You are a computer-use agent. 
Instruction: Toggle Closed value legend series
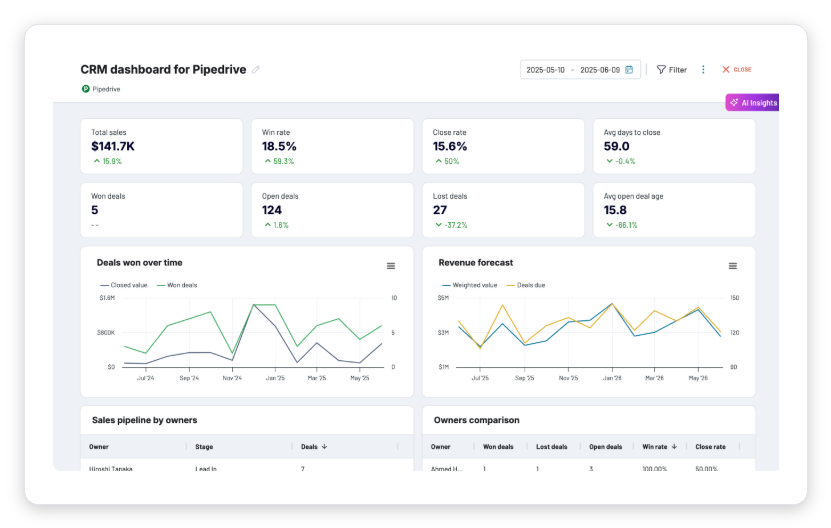pyautogui.click(x=124, y=285)
